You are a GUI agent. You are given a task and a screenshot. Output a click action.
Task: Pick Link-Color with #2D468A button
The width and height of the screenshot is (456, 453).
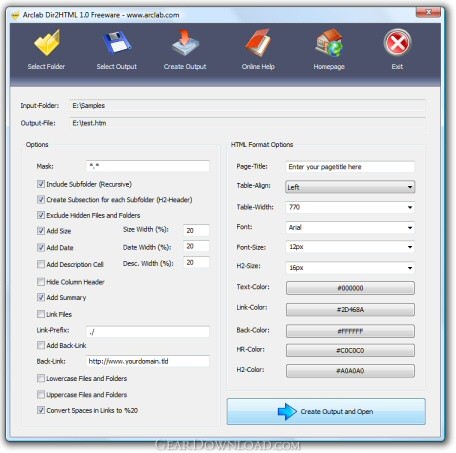click(350, 310)
